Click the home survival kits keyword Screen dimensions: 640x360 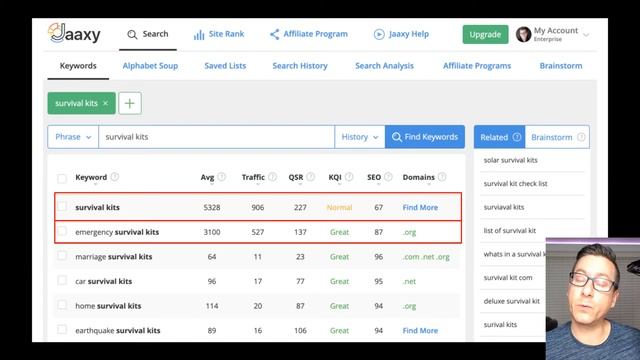click(x=108, y=306)
